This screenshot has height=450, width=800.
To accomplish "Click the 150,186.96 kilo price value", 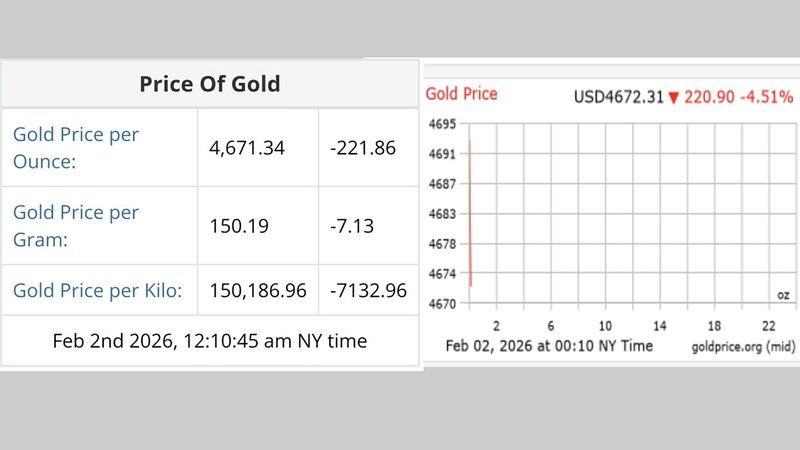I will (258, 290).
